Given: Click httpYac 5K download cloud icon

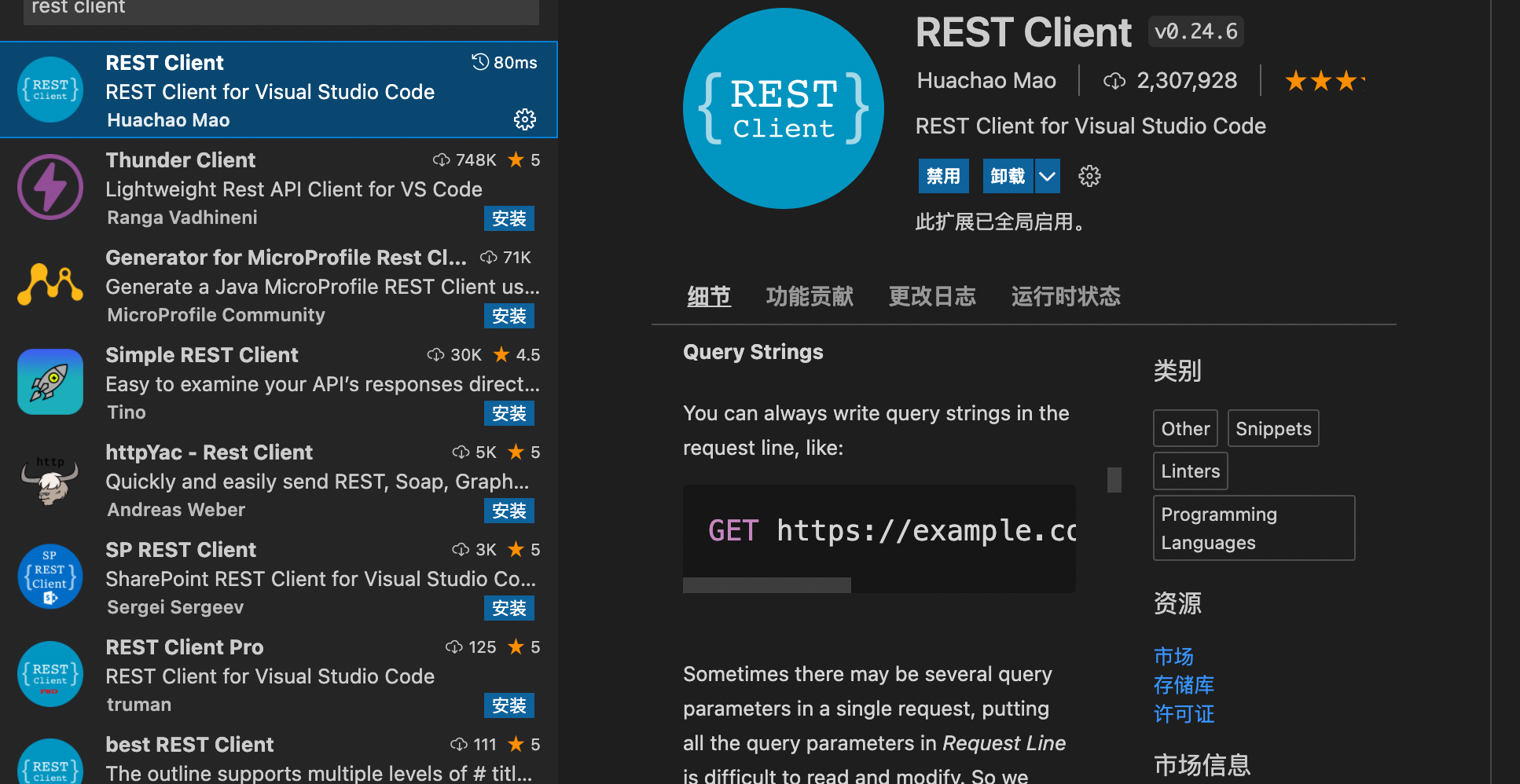Looking at the screenshot, I should (461, 452).
